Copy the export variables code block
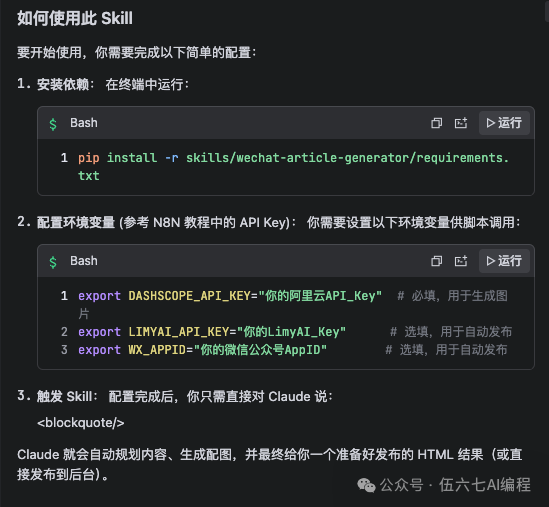Image resolution: width=549 pixels, height=507 pixels. 436,261
